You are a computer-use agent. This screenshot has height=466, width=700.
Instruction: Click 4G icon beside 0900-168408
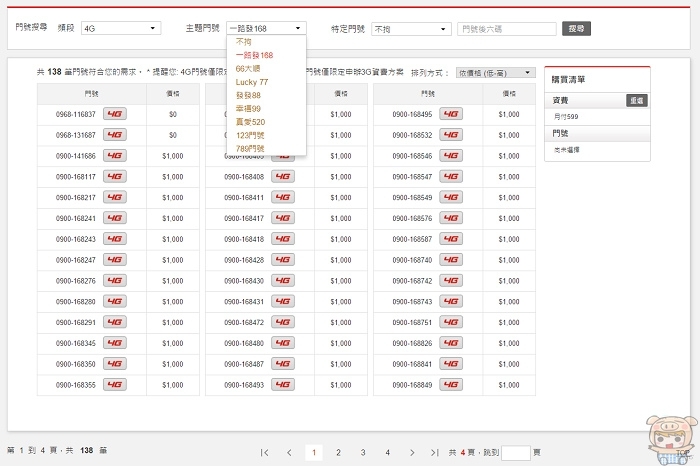point(283,177)
